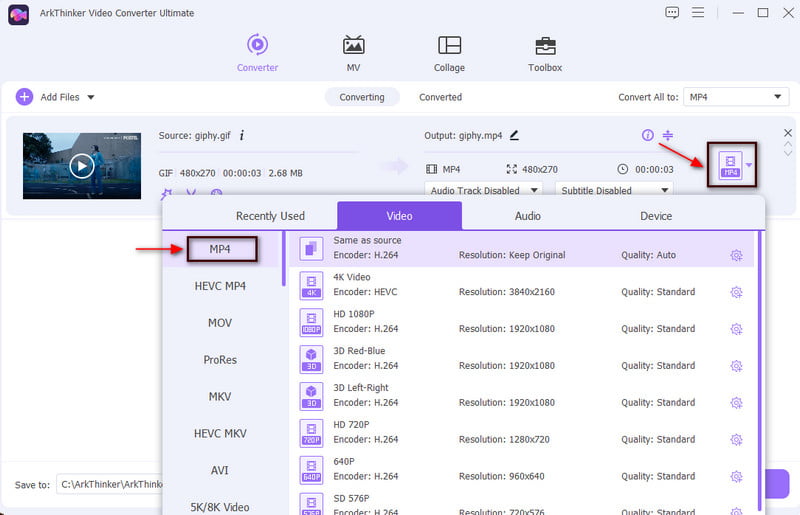800x515 pixels.
Task: Open settings gear for HD 720P
Action: [x=736, y=439]
